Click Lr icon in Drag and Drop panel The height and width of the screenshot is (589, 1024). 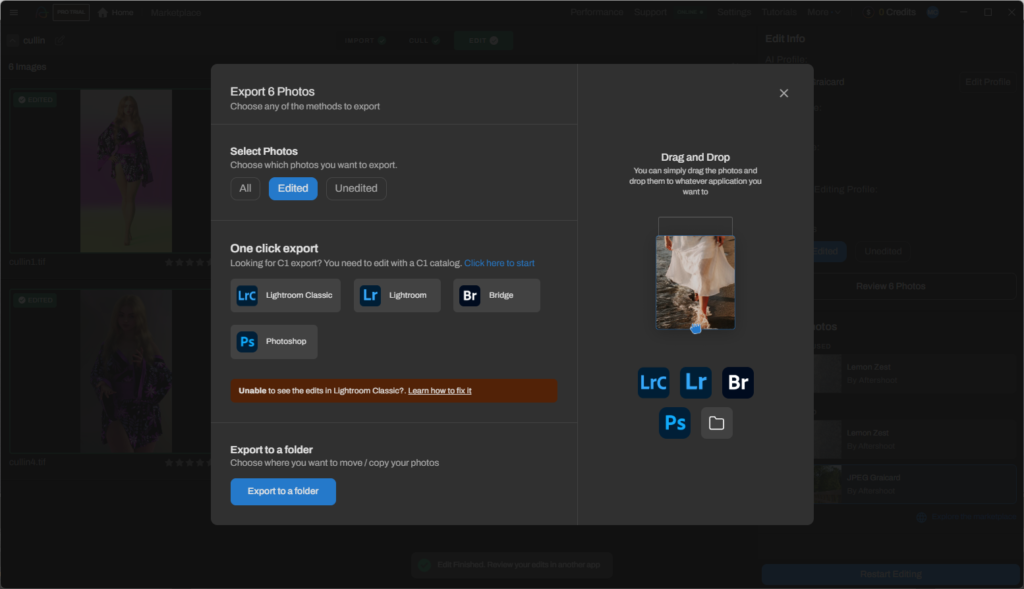(696, 383)
